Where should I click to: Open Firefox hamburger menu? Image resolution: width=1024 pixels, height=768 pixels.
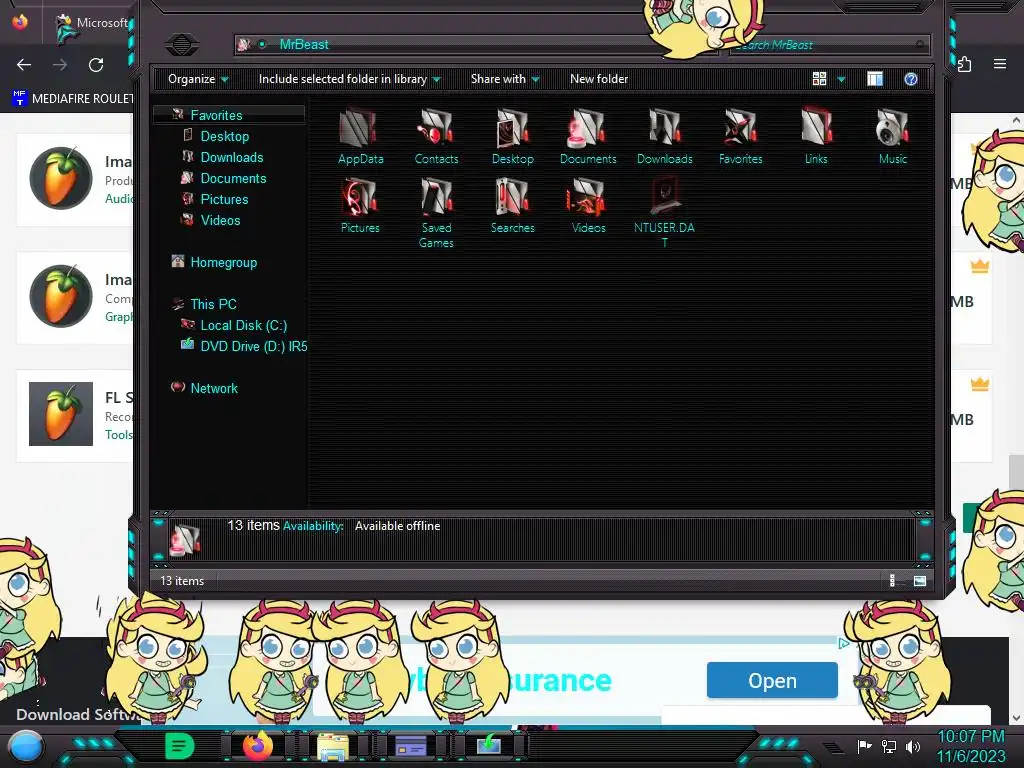1000,64
